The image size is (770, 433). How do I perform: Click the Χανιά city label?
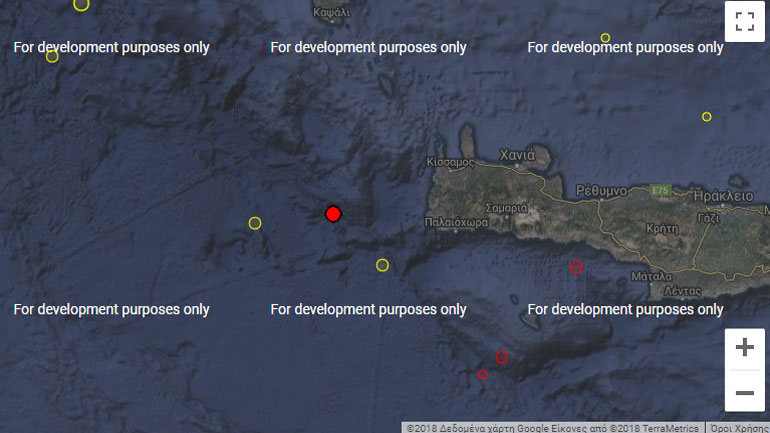point(517,155)
